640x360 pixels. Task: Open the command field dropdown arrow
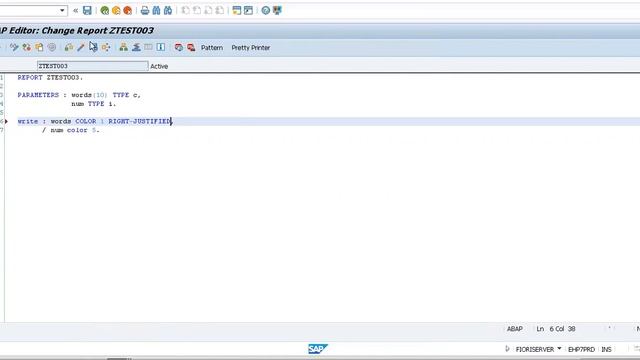pos(62,11)
